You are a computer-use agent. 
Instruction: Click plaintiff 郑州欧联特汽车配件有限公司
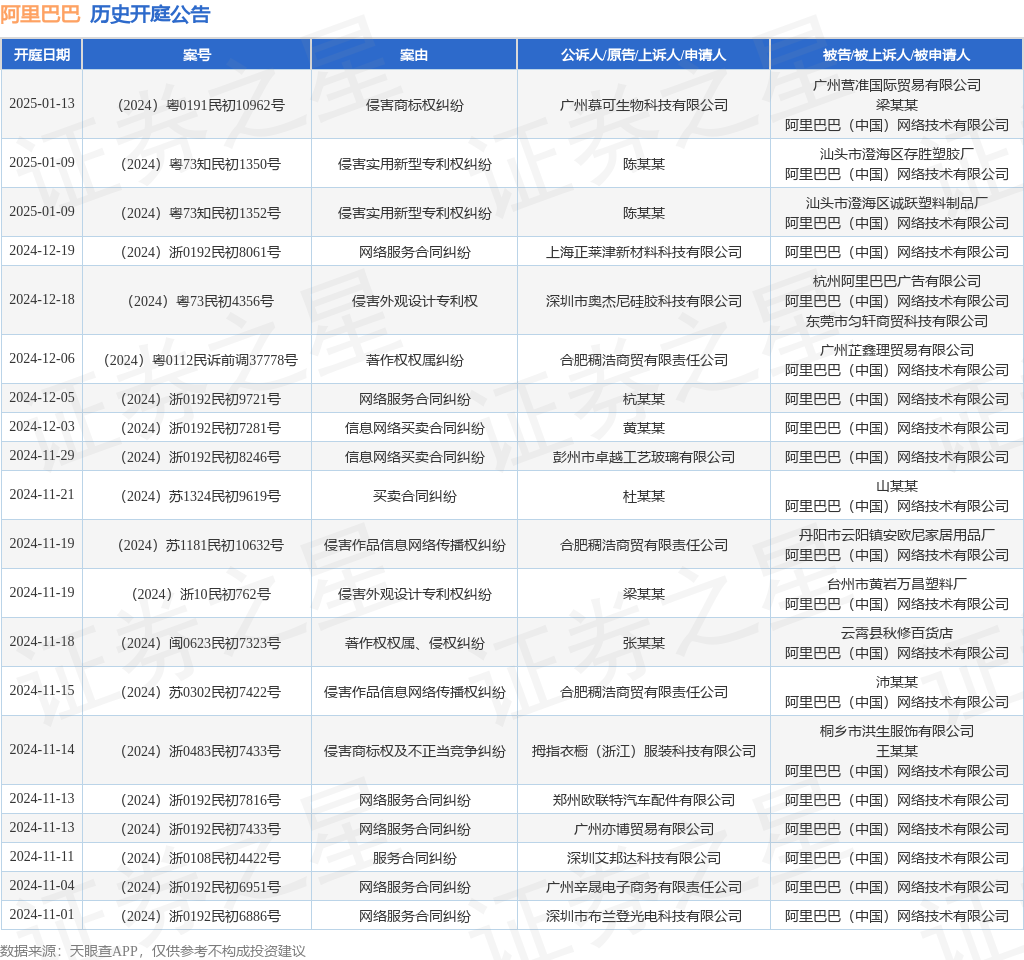click(643, 800)
